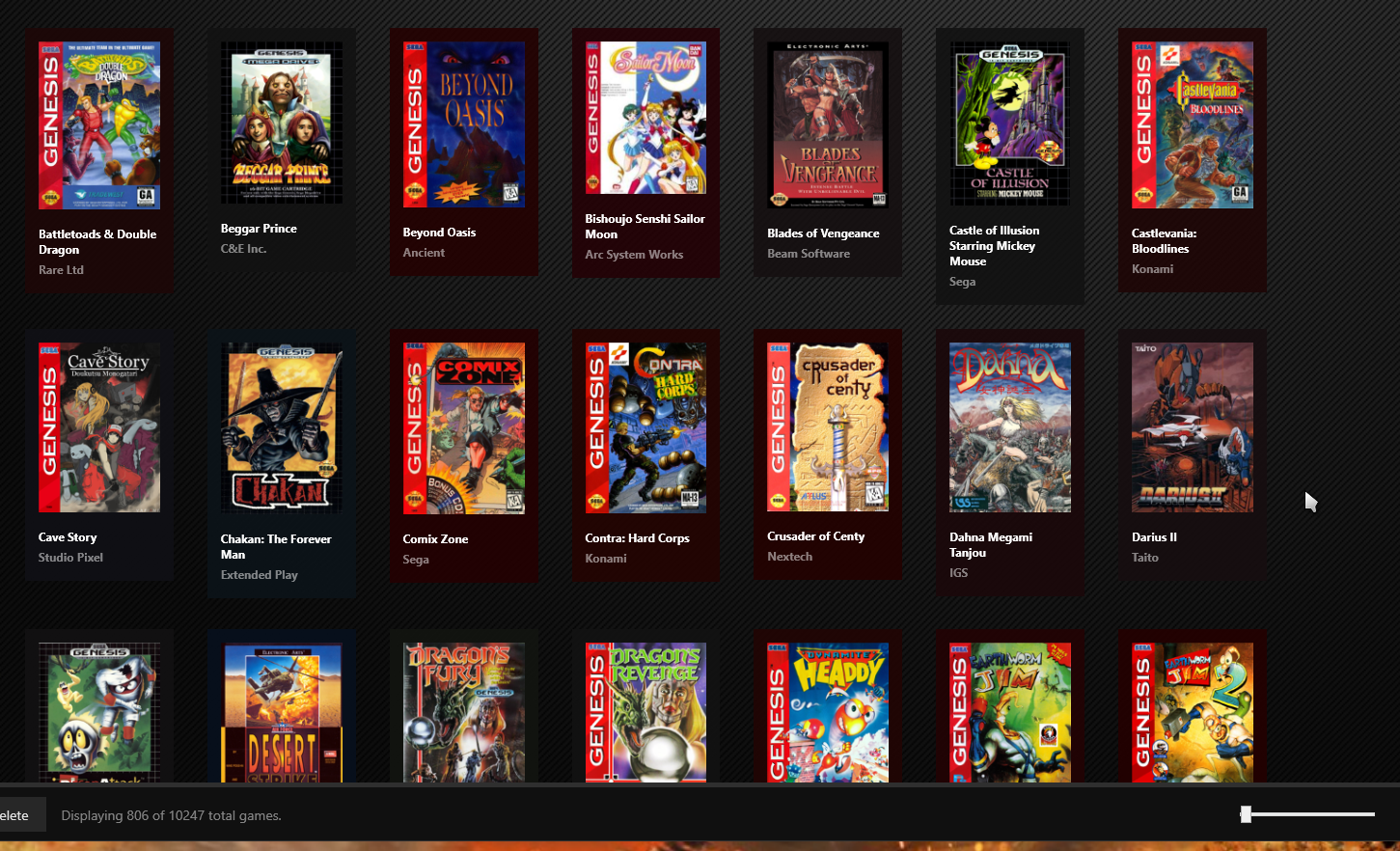Screen dimensions: 1400x851
Task: Open Battletoads & Double Dragon box art
Action: pyautogui.click(x=99, y=125)
